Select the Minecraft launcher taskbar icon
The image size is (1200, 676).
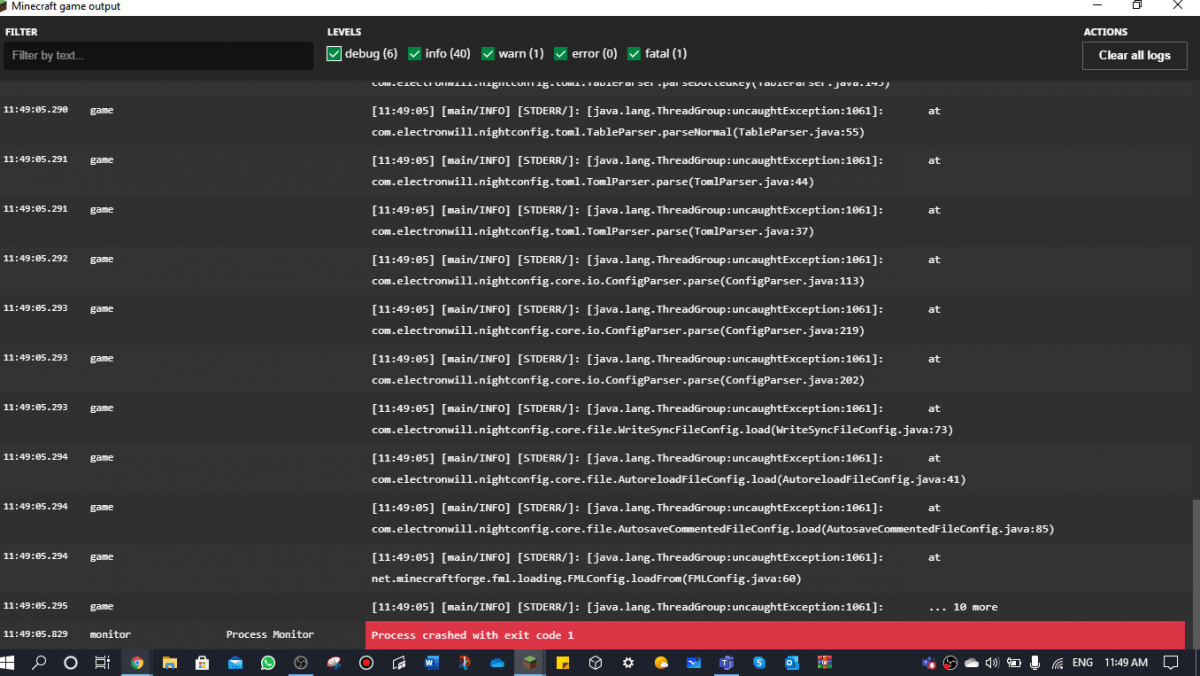tap(530, 663)
